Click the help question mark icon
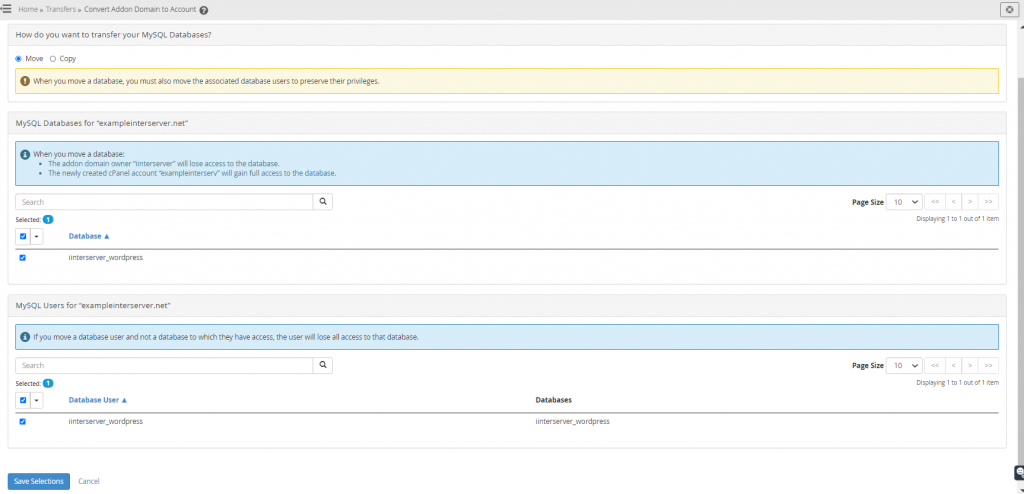This screenshot has width=1024, height=494. pos(204,10)
